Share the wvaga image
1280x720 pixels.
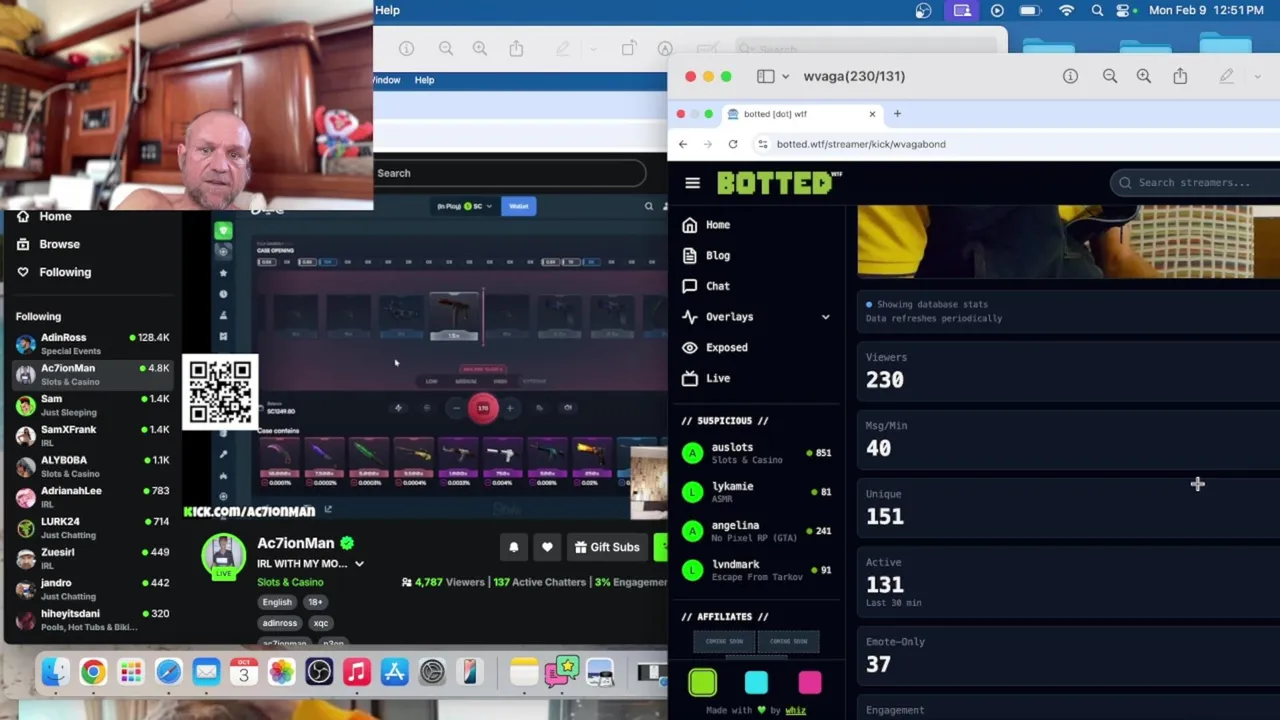tap(1180, 76)
